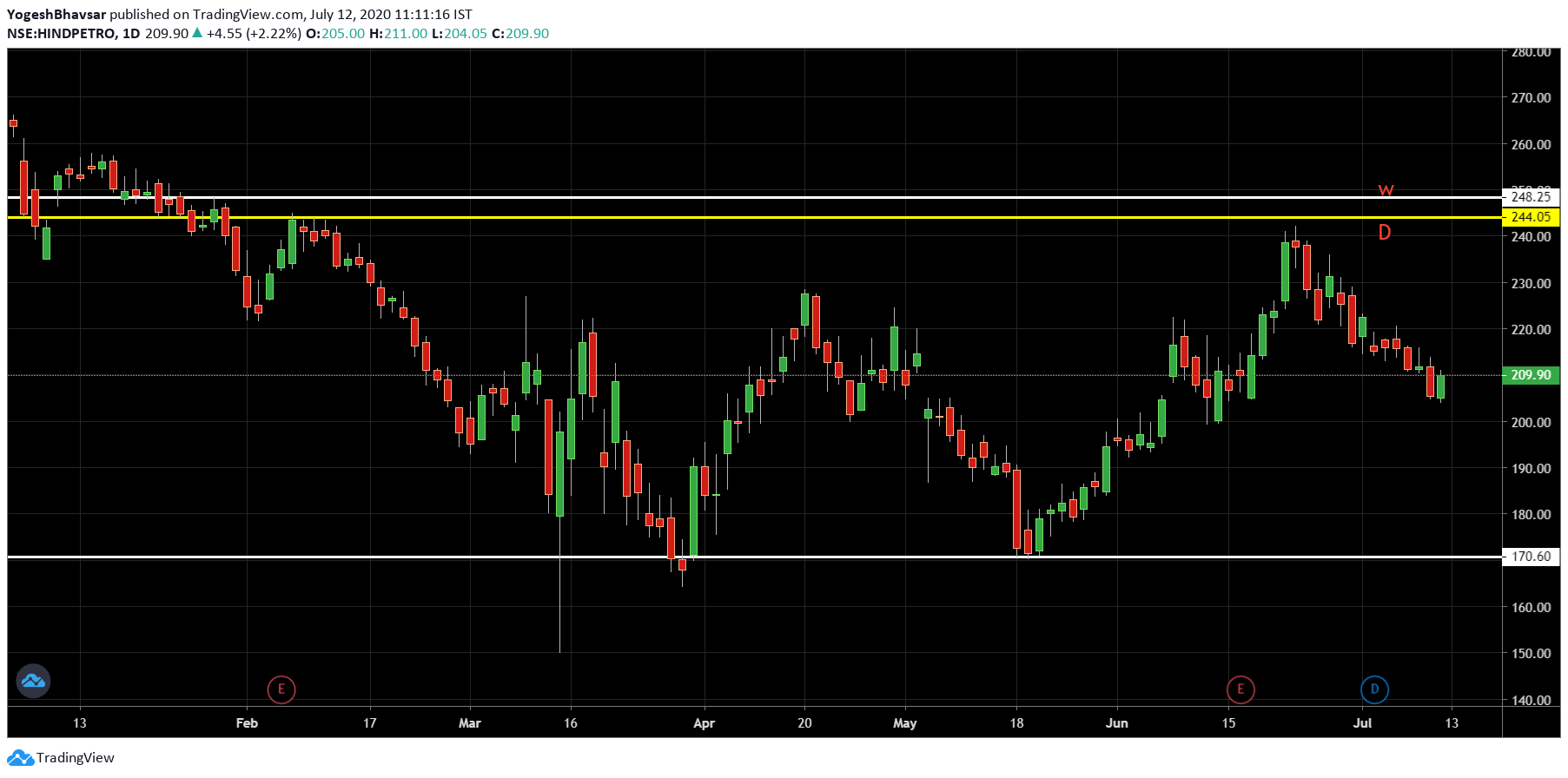Click the Apr label on the time axis

[x=704, y=722]
